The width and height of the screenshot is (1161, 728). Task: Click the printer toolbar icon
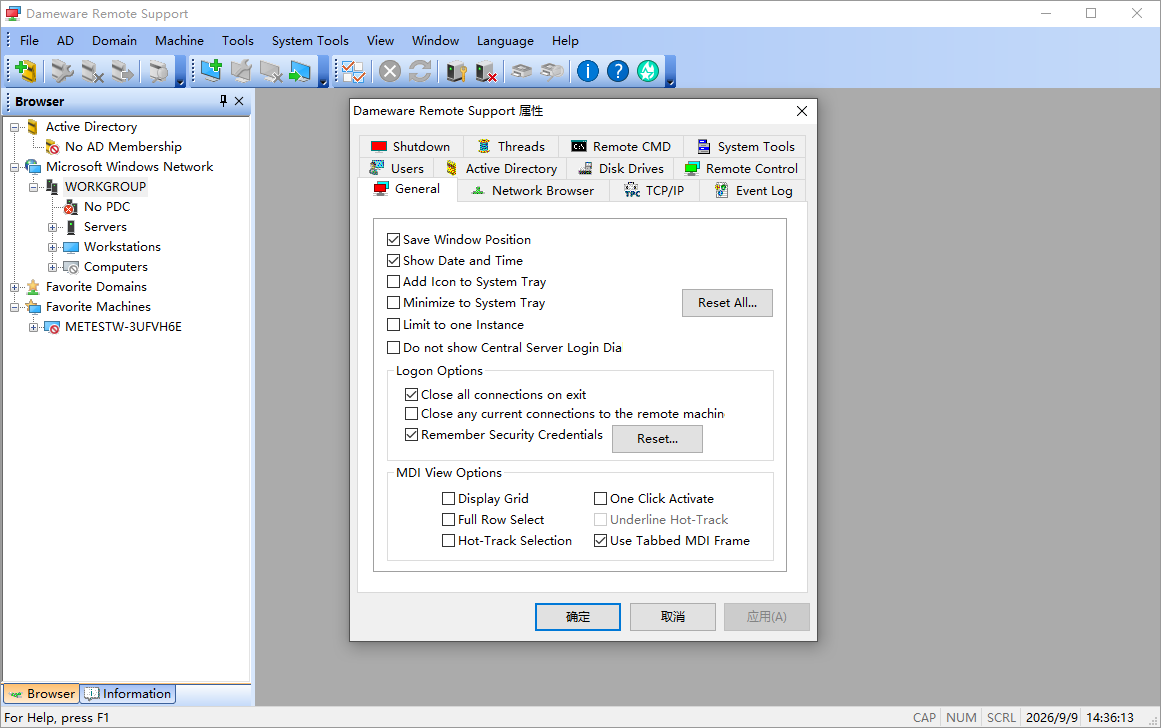522,71
